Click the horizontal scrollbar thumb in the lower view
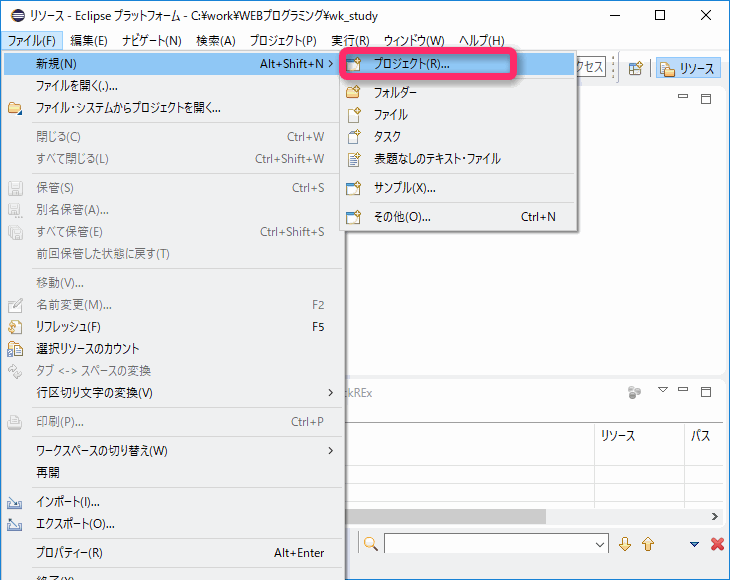Viewport: 730px width, 580px height. (446, 516)
